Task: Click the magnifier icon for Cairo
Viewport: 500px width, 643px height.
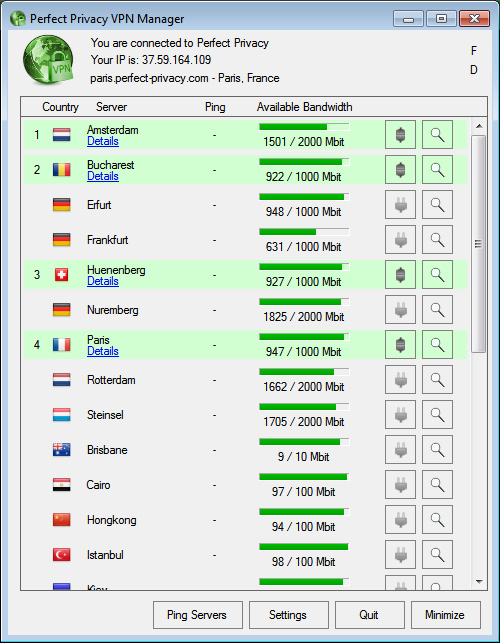Action: click(437, 485)
